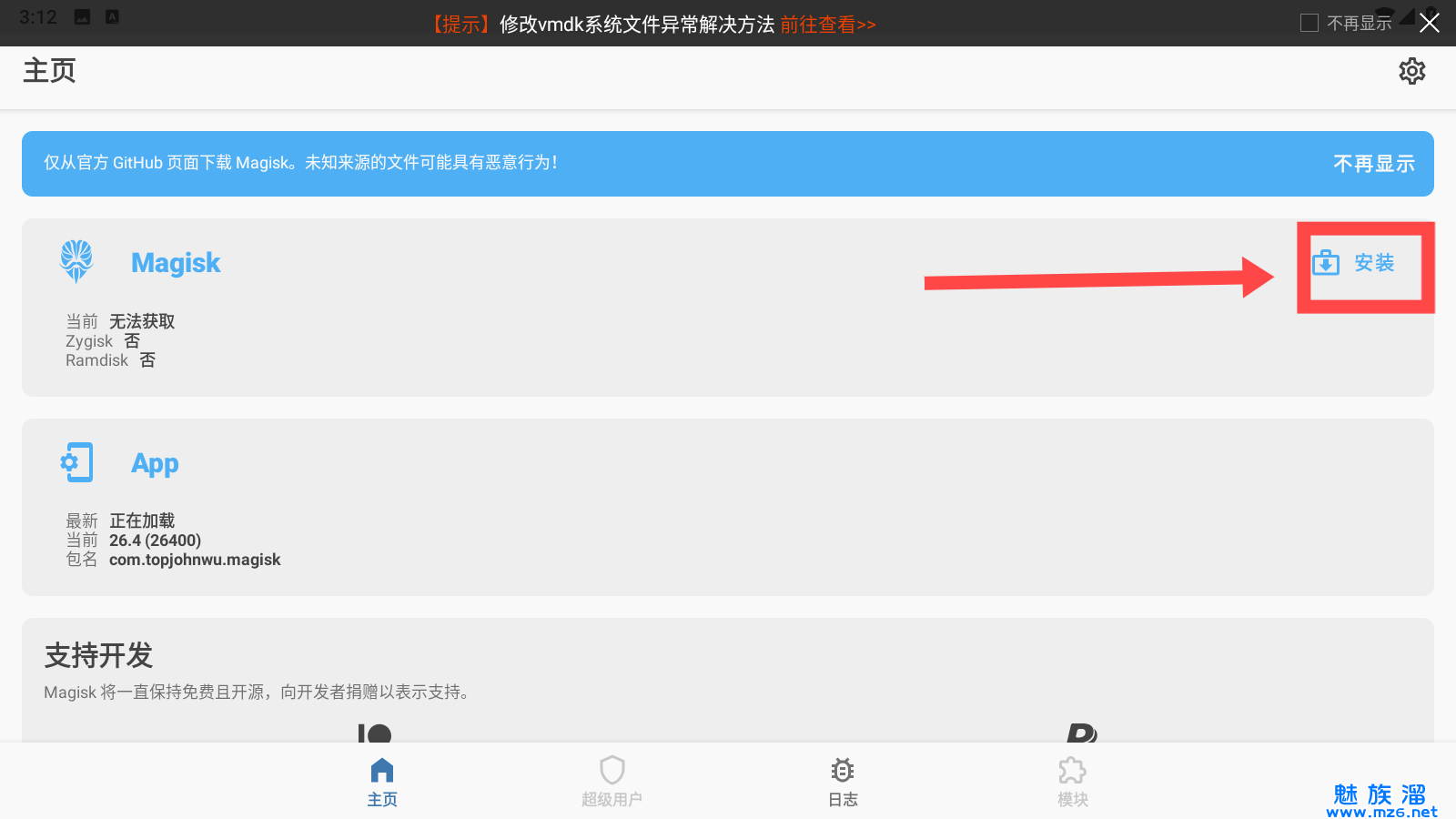Go to the 模块 modules tab

pyautogui.click(x=1073, y=782)
